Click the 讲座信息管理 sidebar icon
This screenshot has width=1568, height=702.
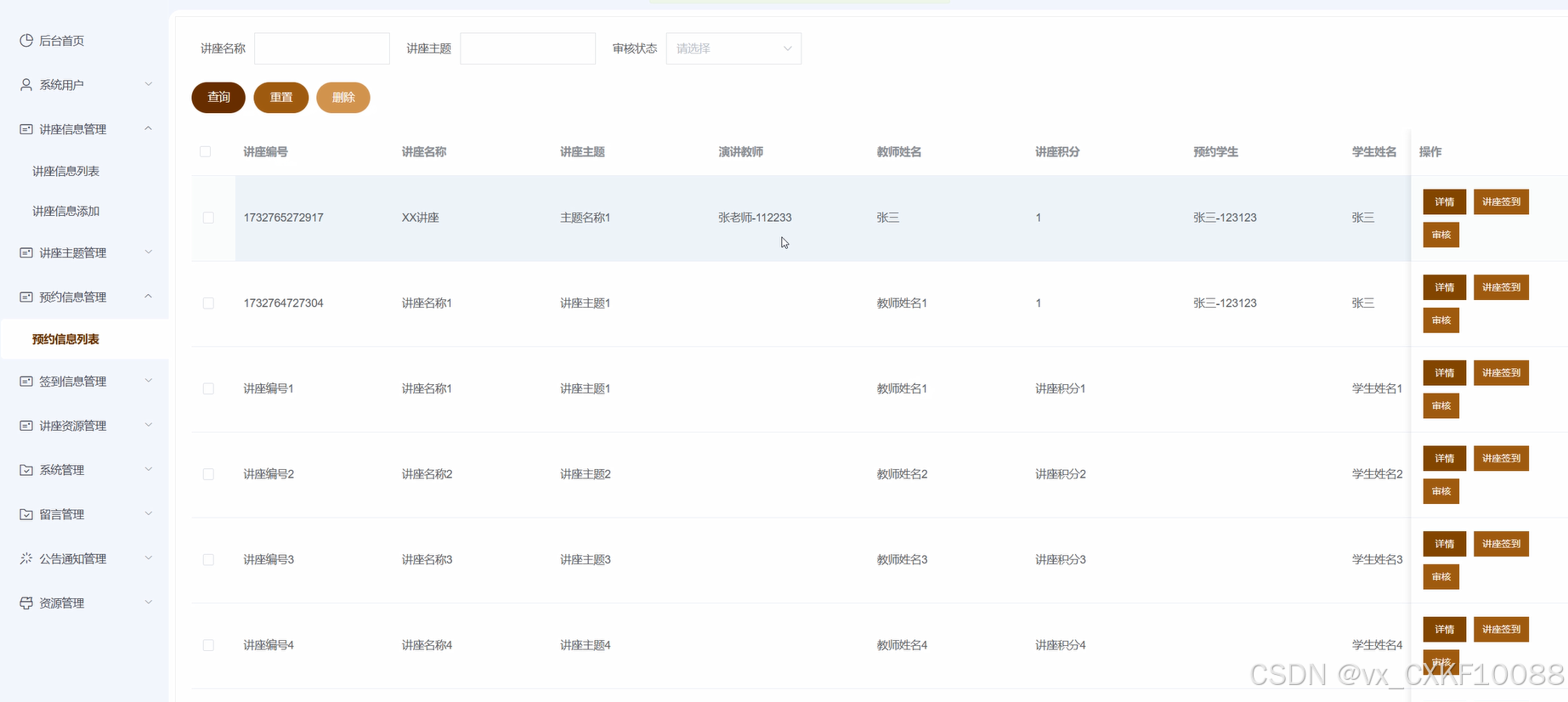click(x=26, y=129)
